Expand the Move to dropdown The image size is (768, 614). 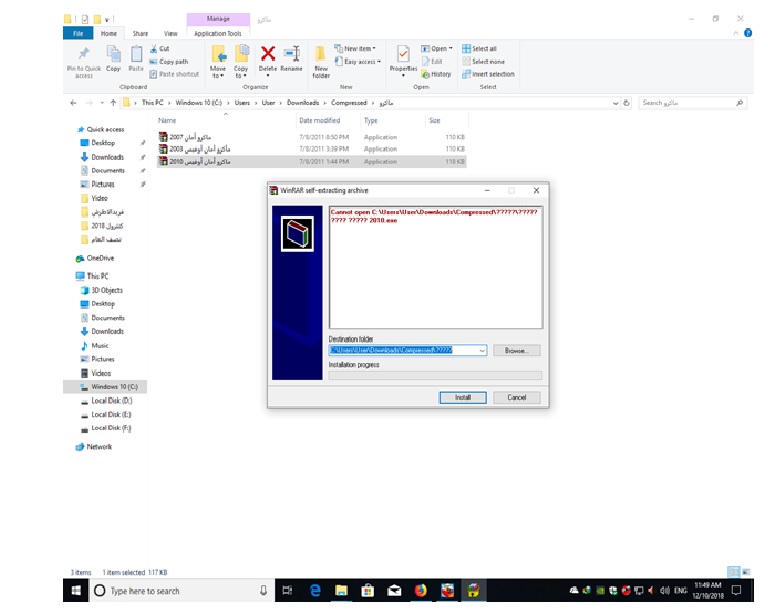point(217,74)
